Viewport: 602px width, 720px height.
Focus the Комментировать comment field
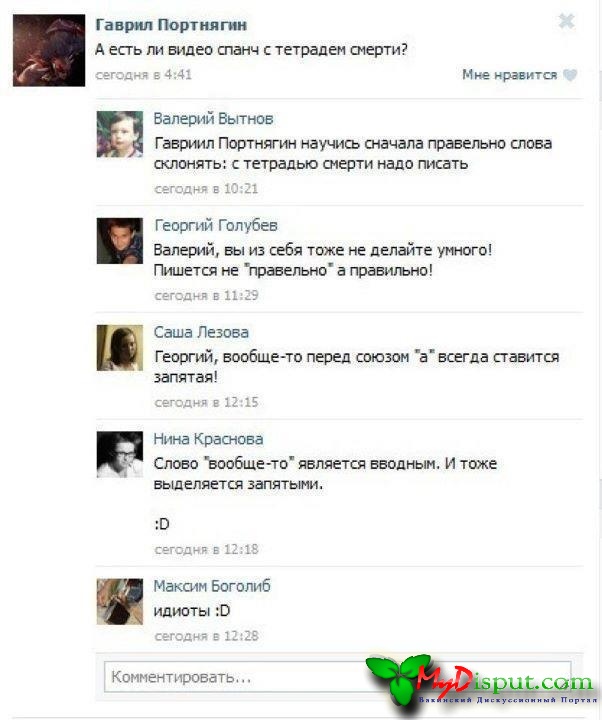pos(338,677)
